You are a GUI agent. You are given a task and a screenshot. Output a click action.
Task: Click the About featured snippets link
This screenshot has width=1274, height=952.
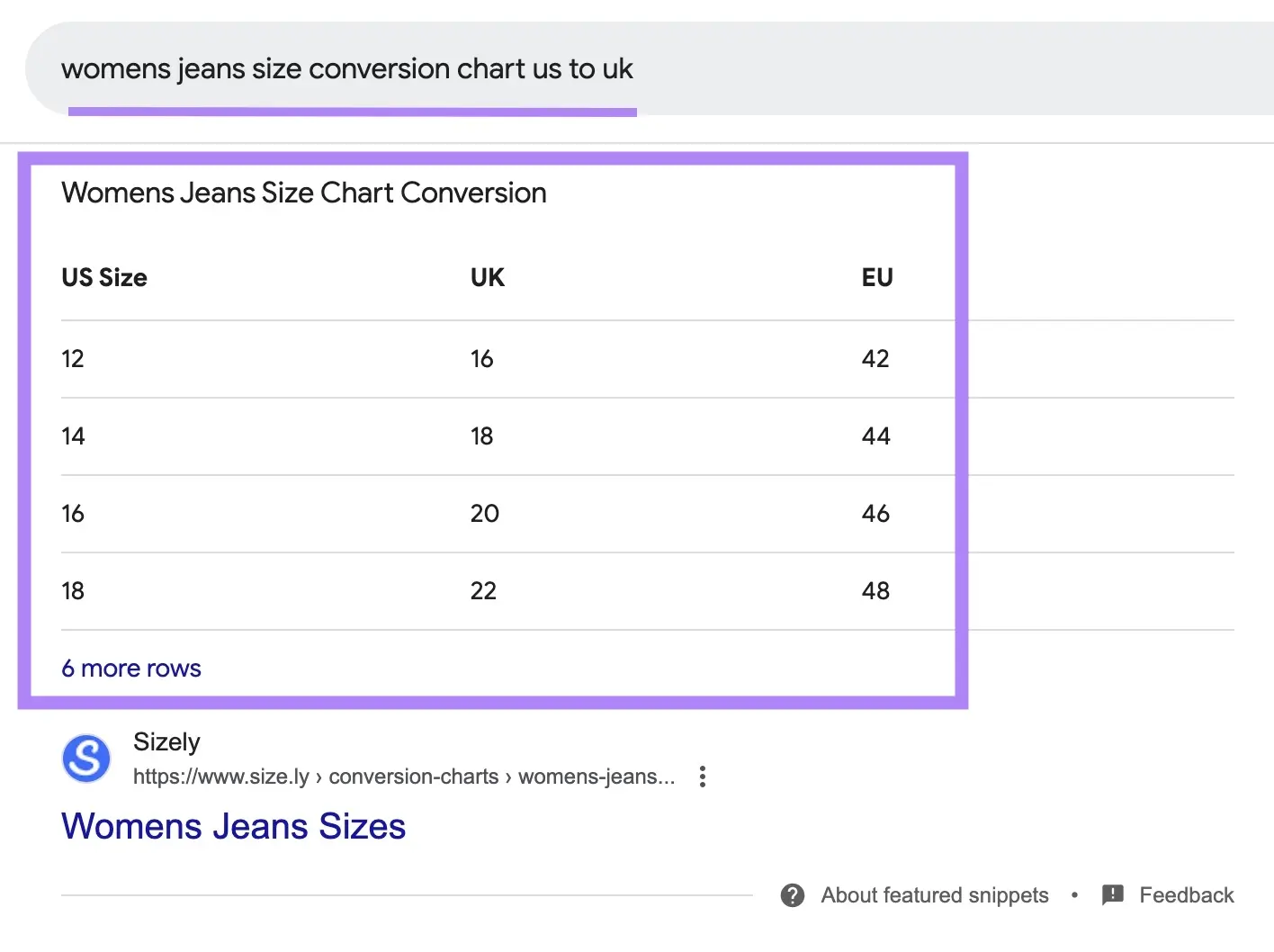pyautogui.click(x=934, y=894)
